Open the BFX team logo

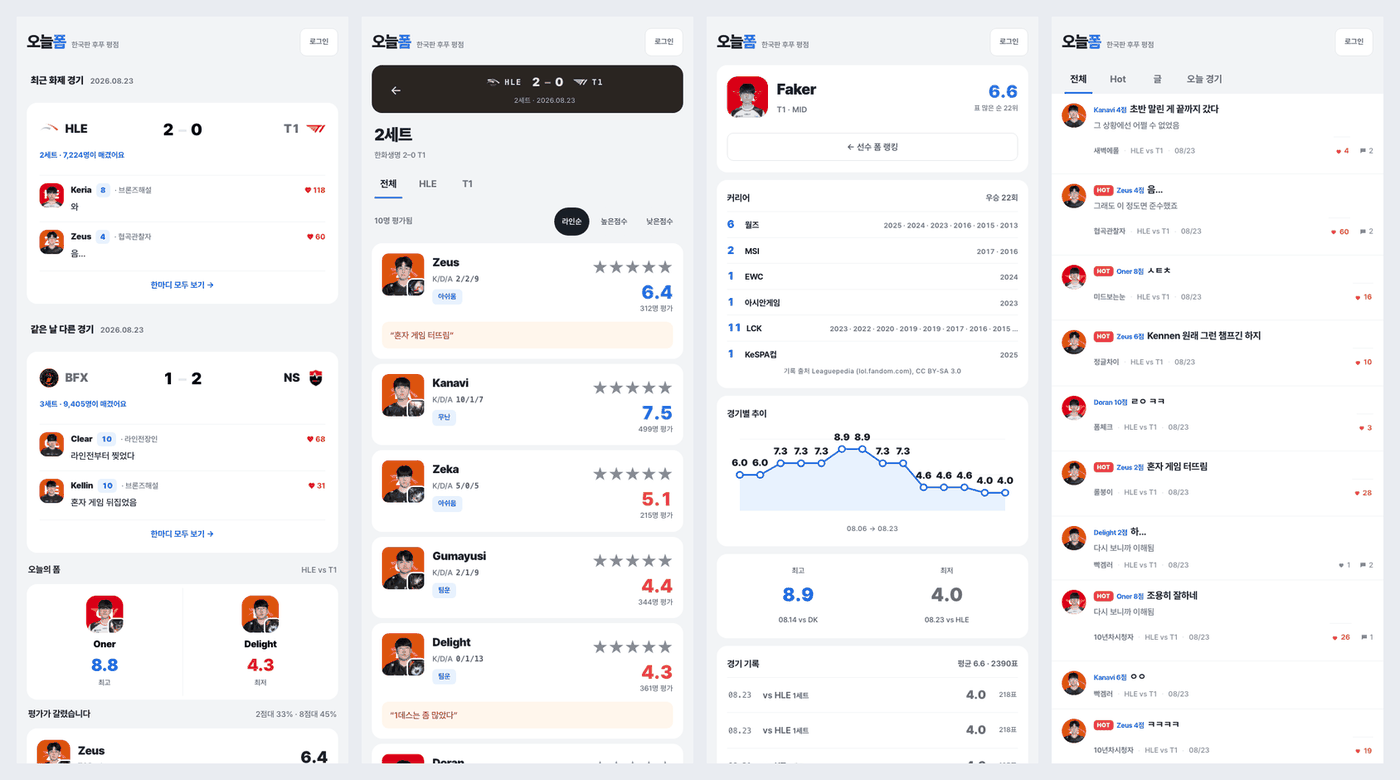(x=49, y=378)
